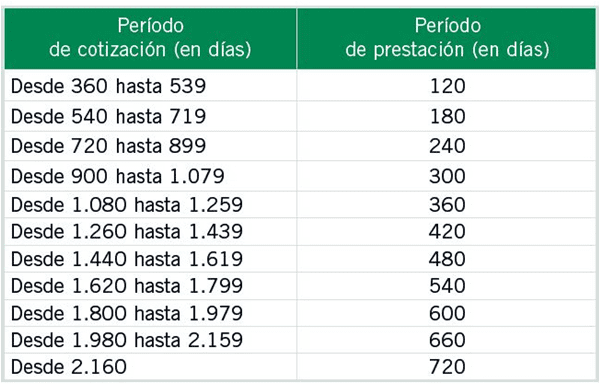The width and height of the screenshot is (599, 384).
Task: Select the 'Desde 1.260 hasta 1.439' cell
Action: tap(150, 232)
